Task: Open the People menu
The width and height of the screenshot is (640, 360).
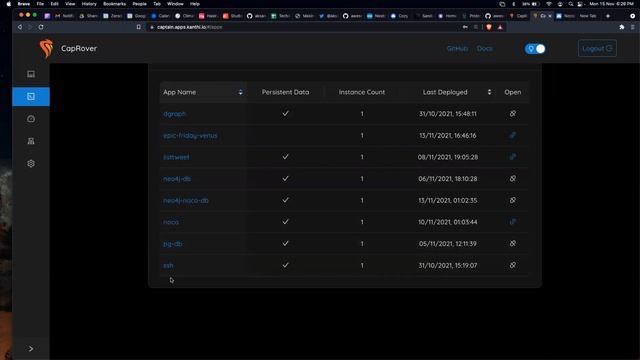Action: click(139, 4)
